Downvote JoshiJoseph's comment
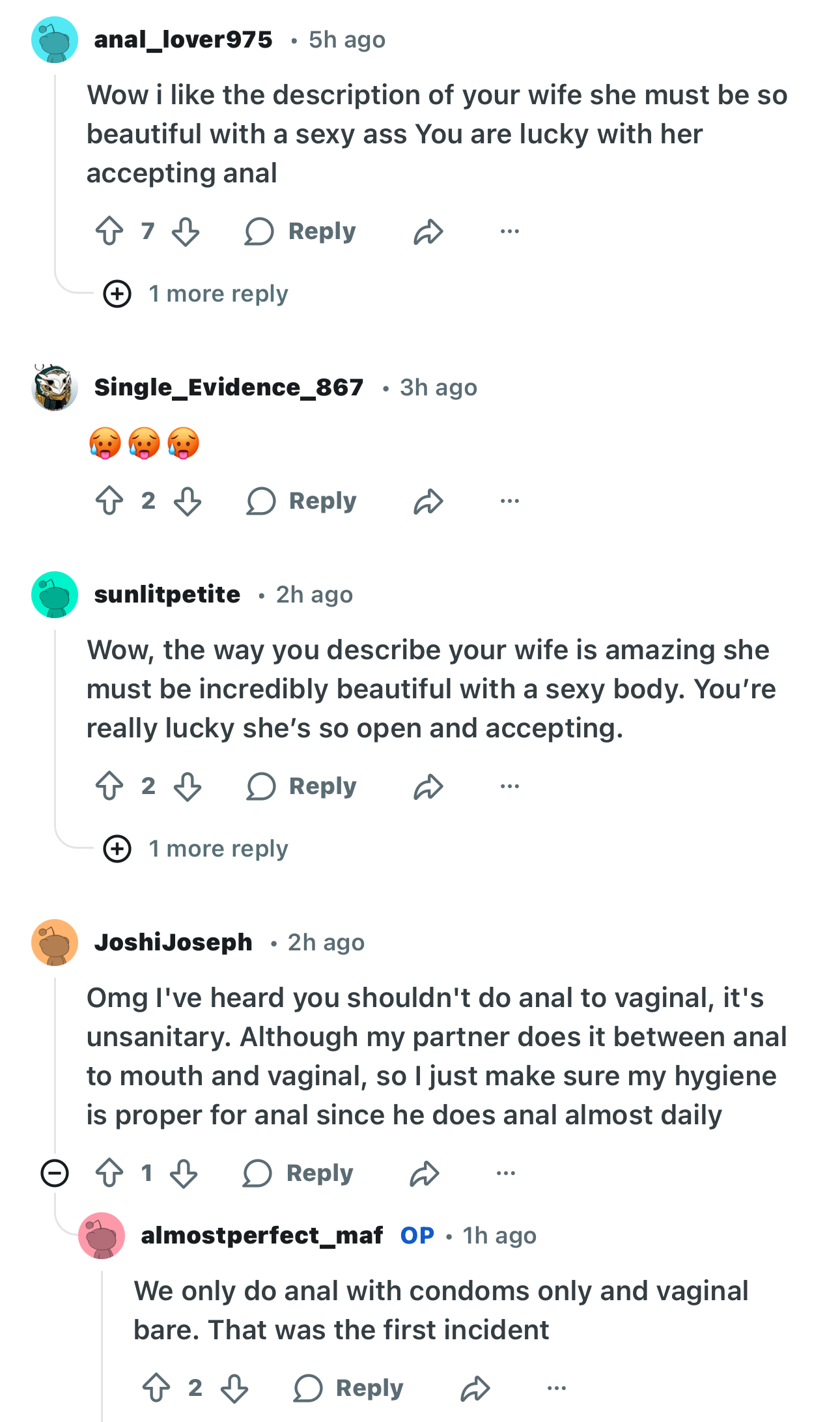 pyautogui.click(x=184, y=1174)
